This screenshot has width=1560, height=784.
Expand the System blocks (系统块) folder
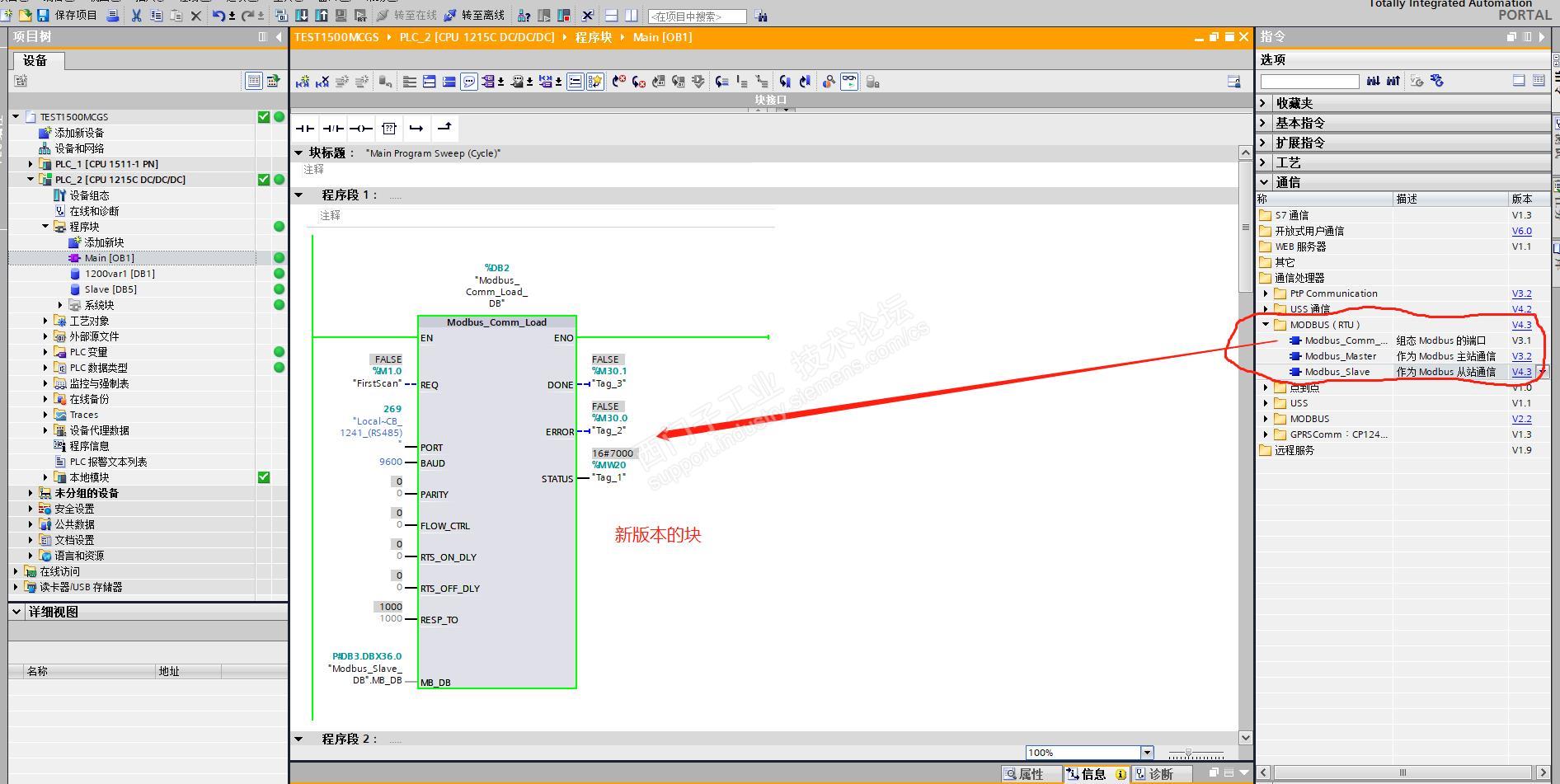click(60, 305)
